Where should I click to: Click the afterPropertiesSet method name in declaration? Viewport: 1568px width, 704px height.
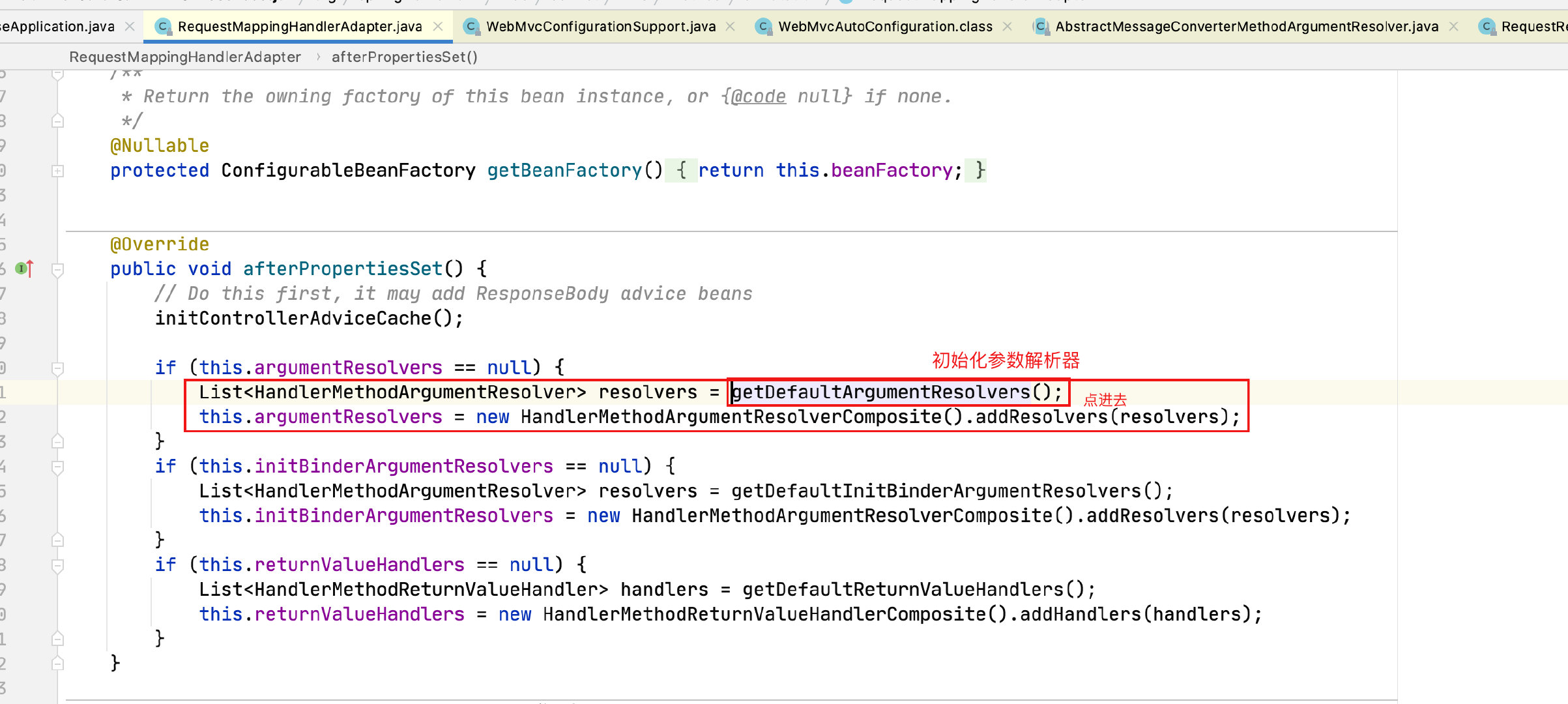(x=343, y=268)
